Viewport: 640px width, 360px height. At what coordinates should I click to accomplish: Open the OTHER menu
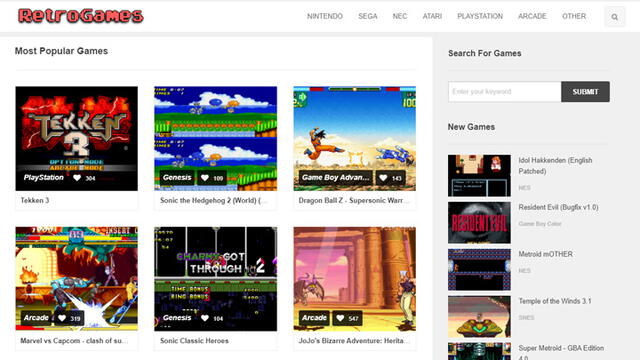click(x=574, y=16)
